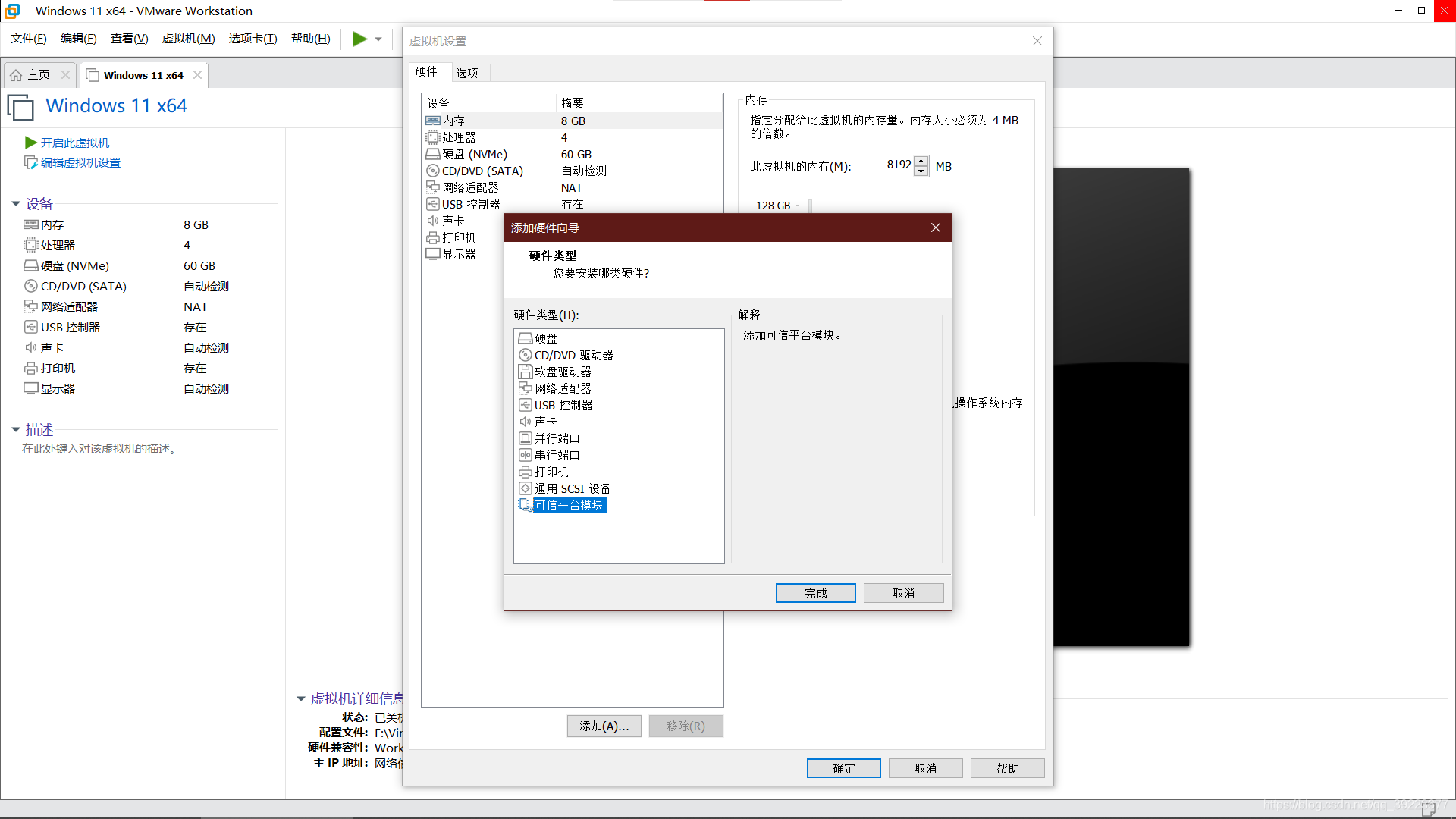Open 虚拟机(M) menu

[x=189, y=39]
